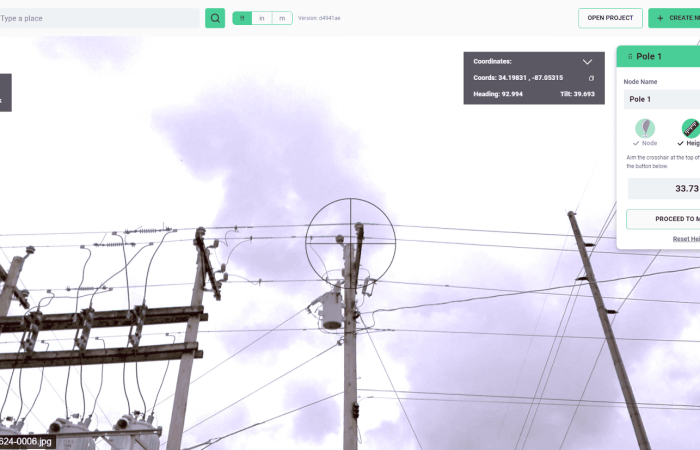
Task: Grab the drag handle beside Pole 1 title
Action: click(629, 57)
